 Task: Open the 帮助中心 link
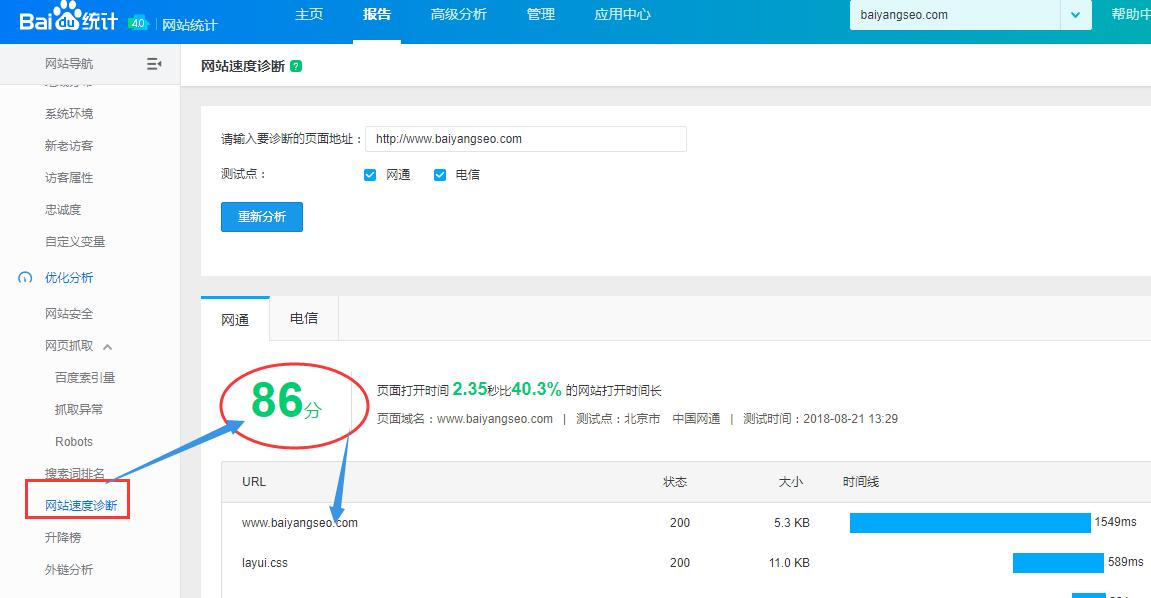(x=1130, y=14)
